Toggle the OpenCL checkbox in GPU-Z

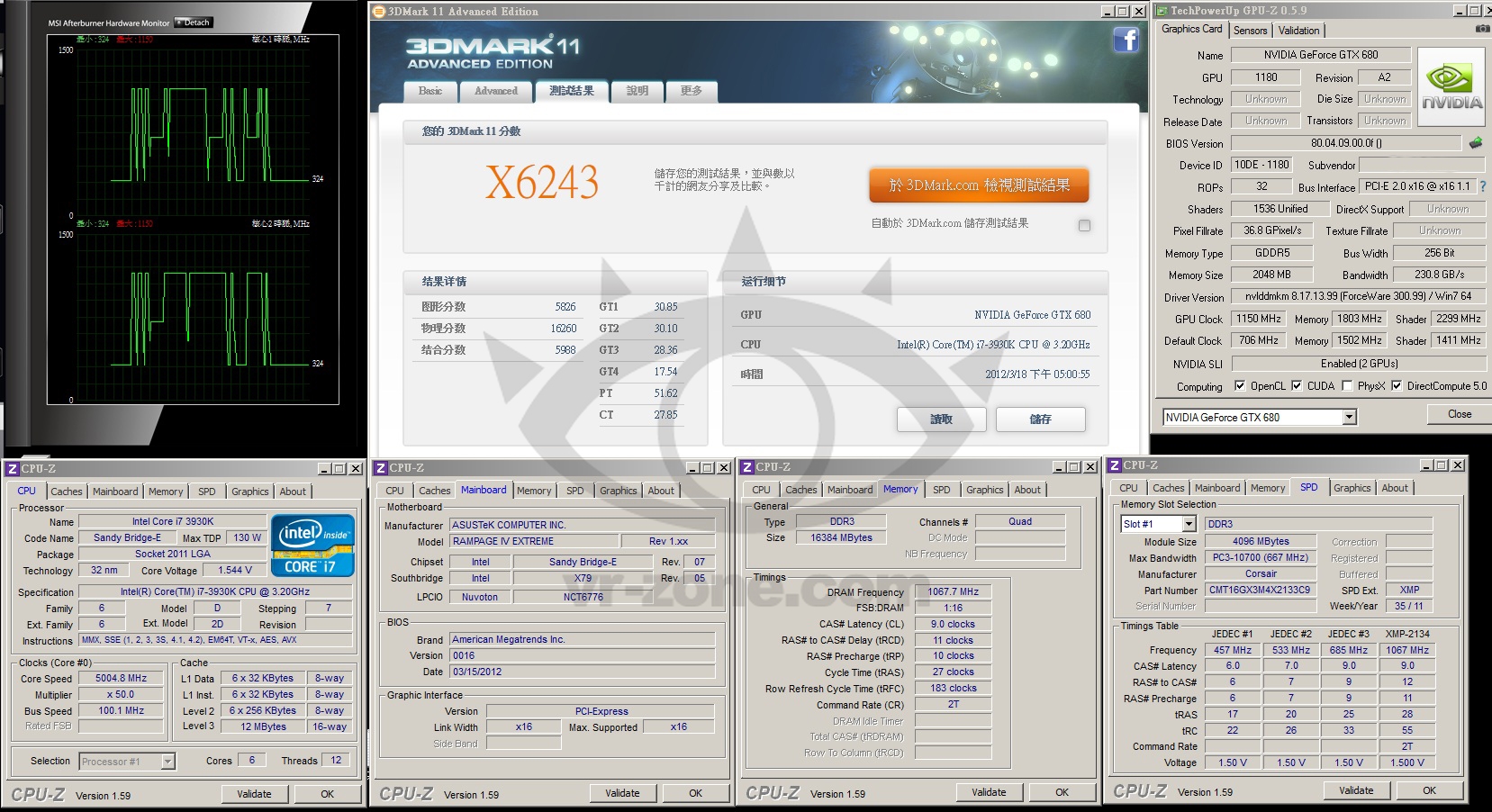tap(1240, 386)
